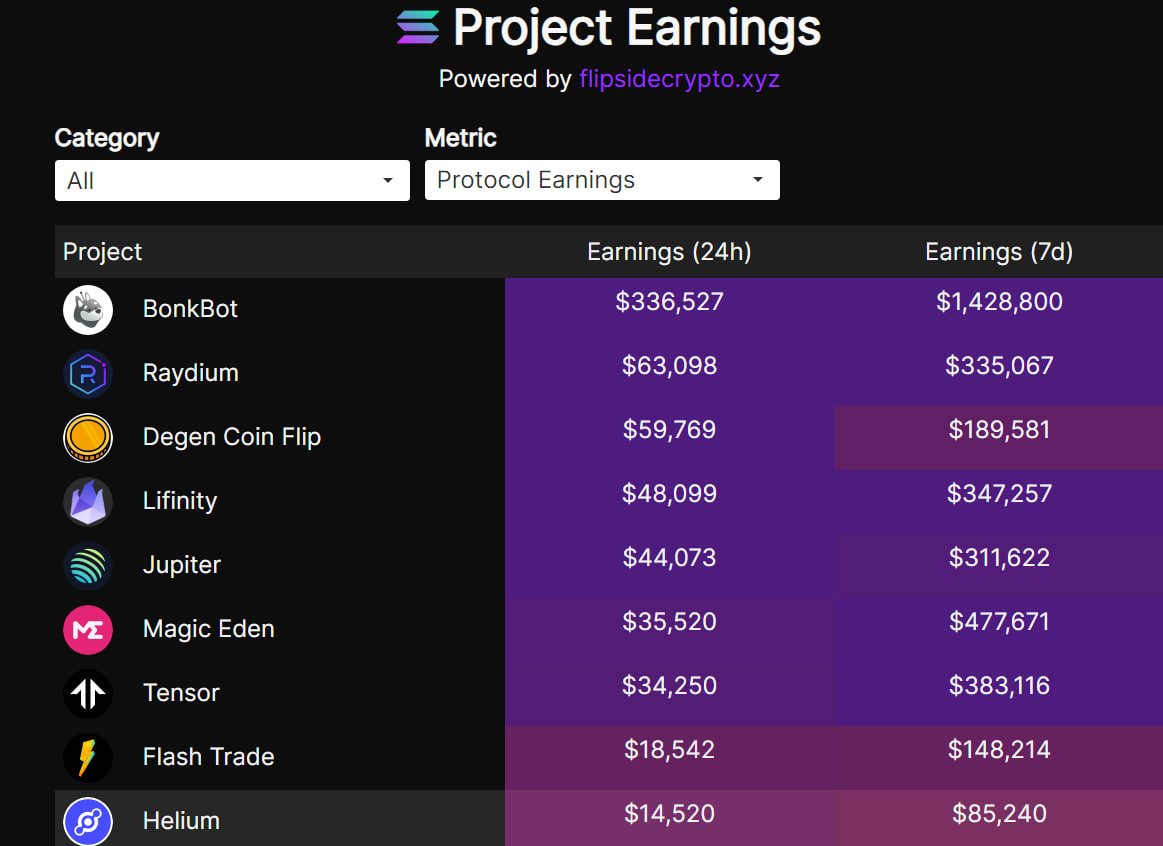Click the Project Earnings page title

pos(637,28)
